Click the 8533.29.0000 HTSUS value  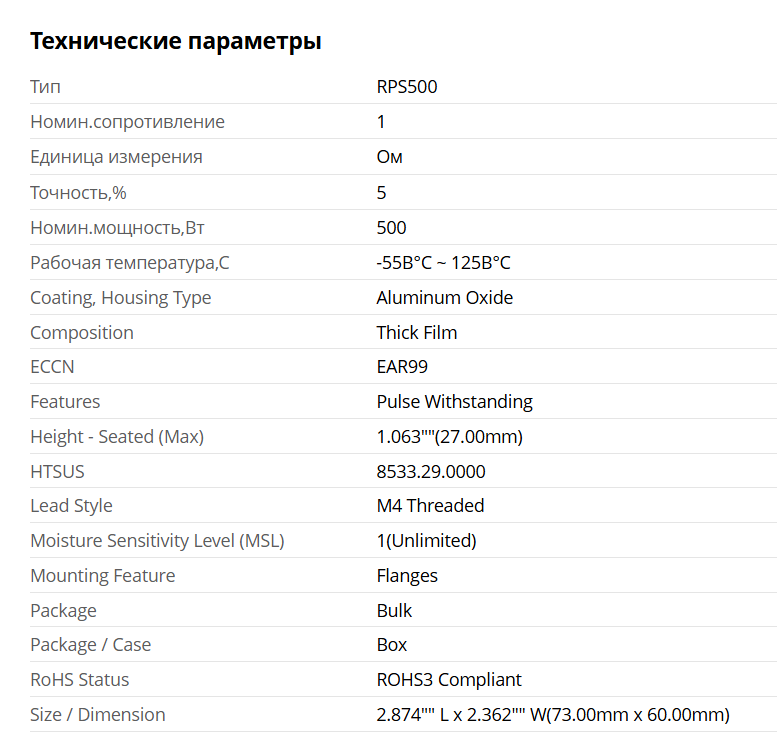pos(431,471)
